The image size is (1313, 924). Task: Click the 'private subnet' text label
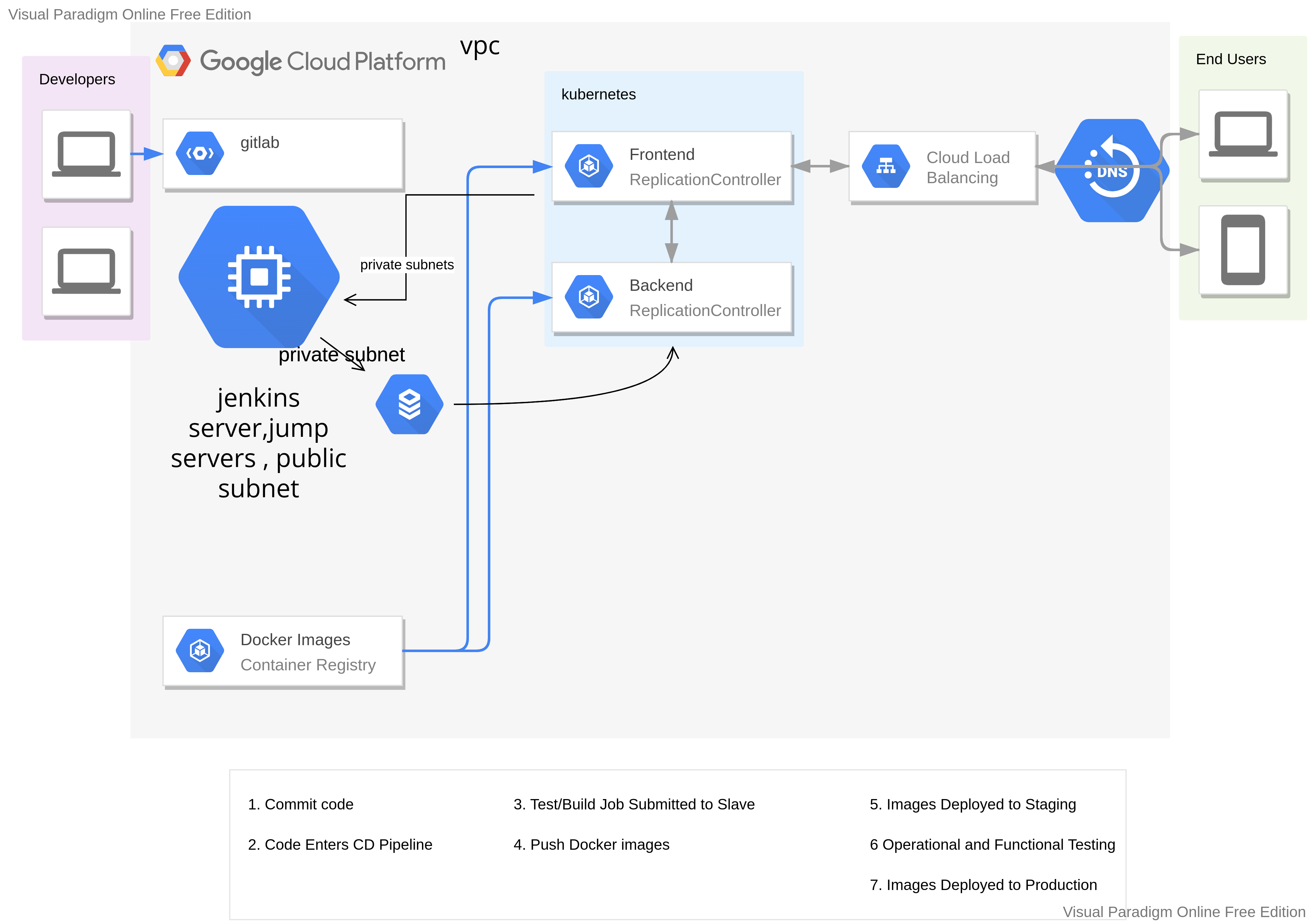click(341, 354)
